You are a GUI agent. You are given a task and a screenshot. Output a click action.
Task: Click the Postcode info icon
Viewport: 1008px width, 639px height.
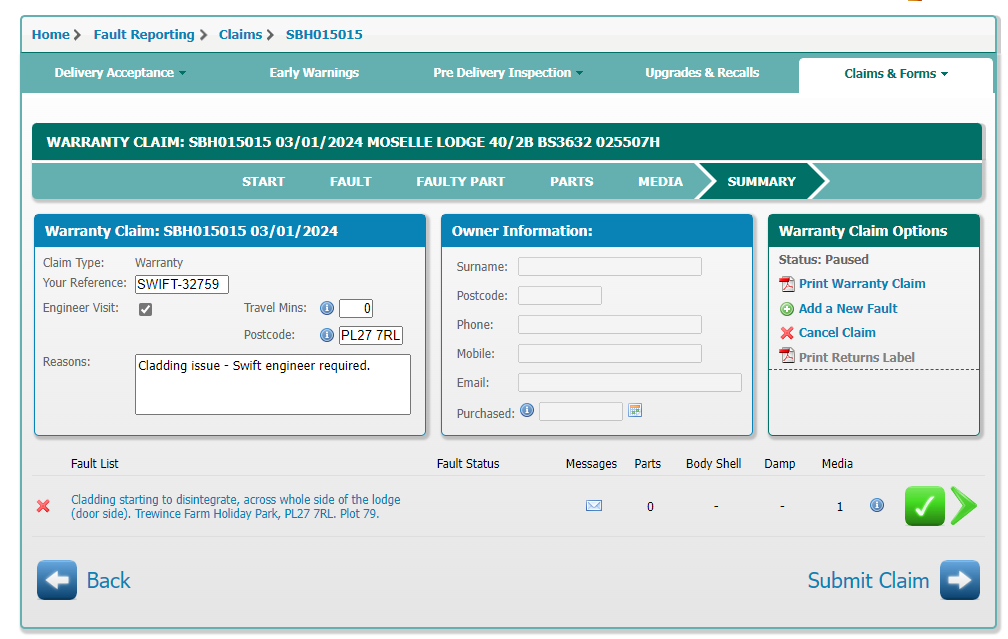pyautogui.click(x=326, y=335)
